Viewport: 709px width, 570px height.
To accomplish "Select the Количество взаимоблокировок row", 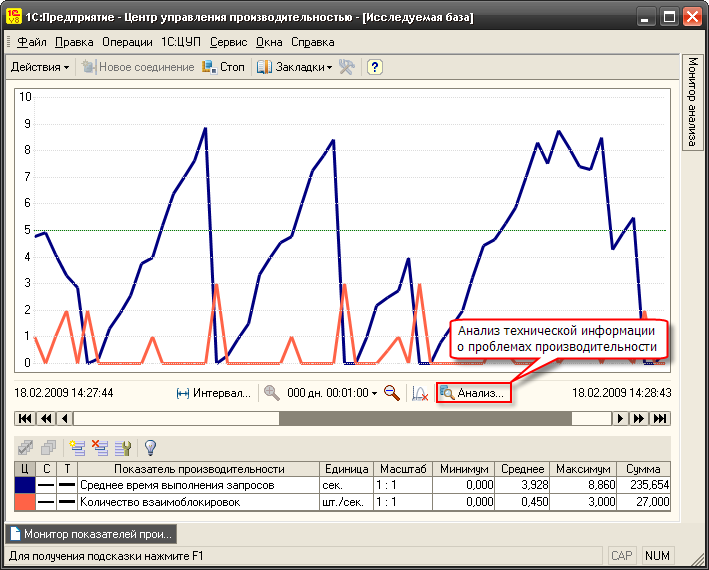I will (x=342, y=502).
